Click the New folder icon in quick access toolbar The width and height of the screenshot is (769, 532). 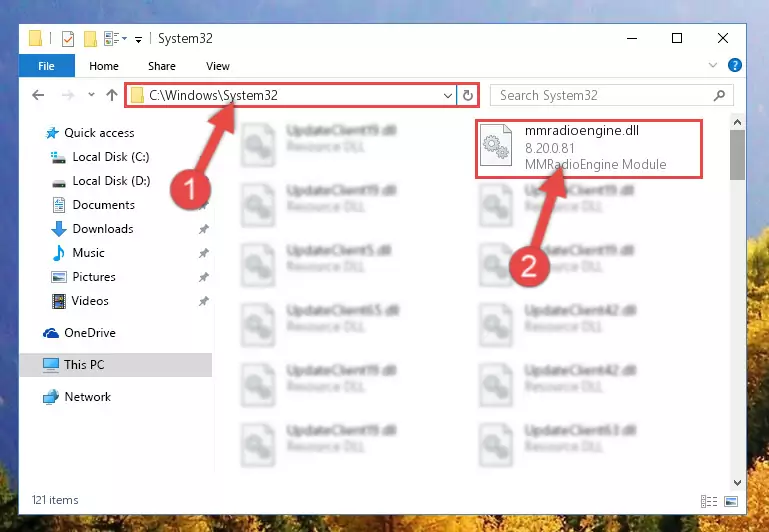pos(90,38)
